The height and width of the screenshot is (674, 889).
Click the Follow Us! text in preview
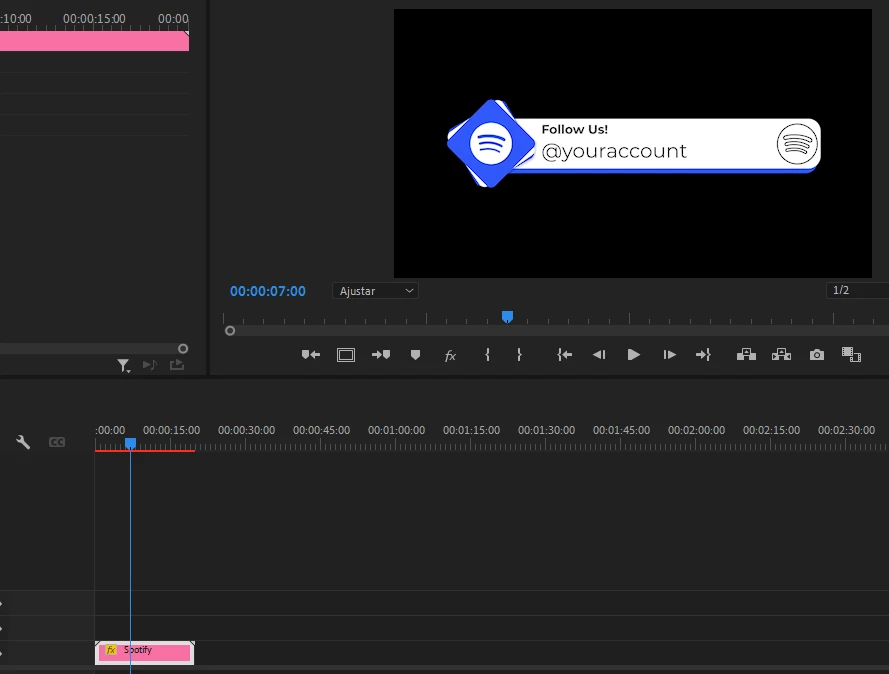point(575,129)
